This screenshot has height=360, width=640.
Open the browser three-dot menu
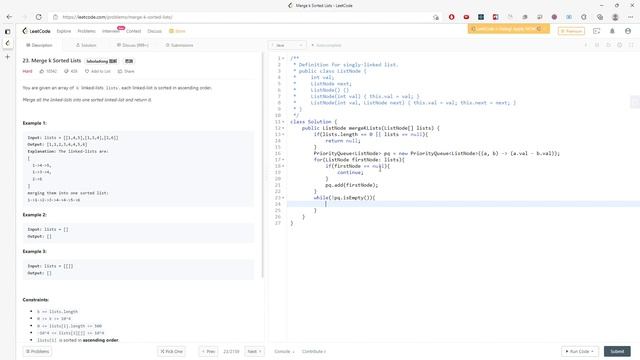pos(631,17)
